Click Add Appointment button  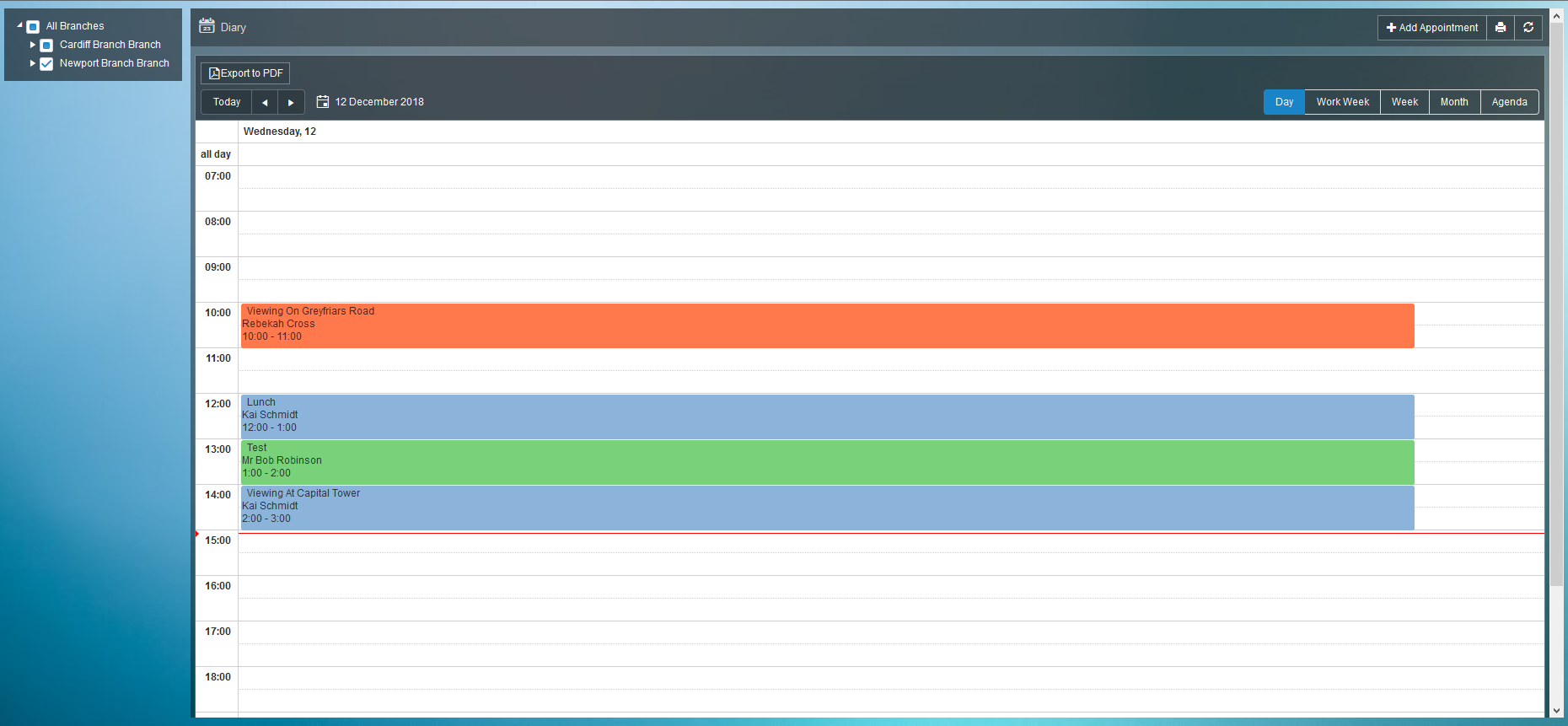(1431, 28)
